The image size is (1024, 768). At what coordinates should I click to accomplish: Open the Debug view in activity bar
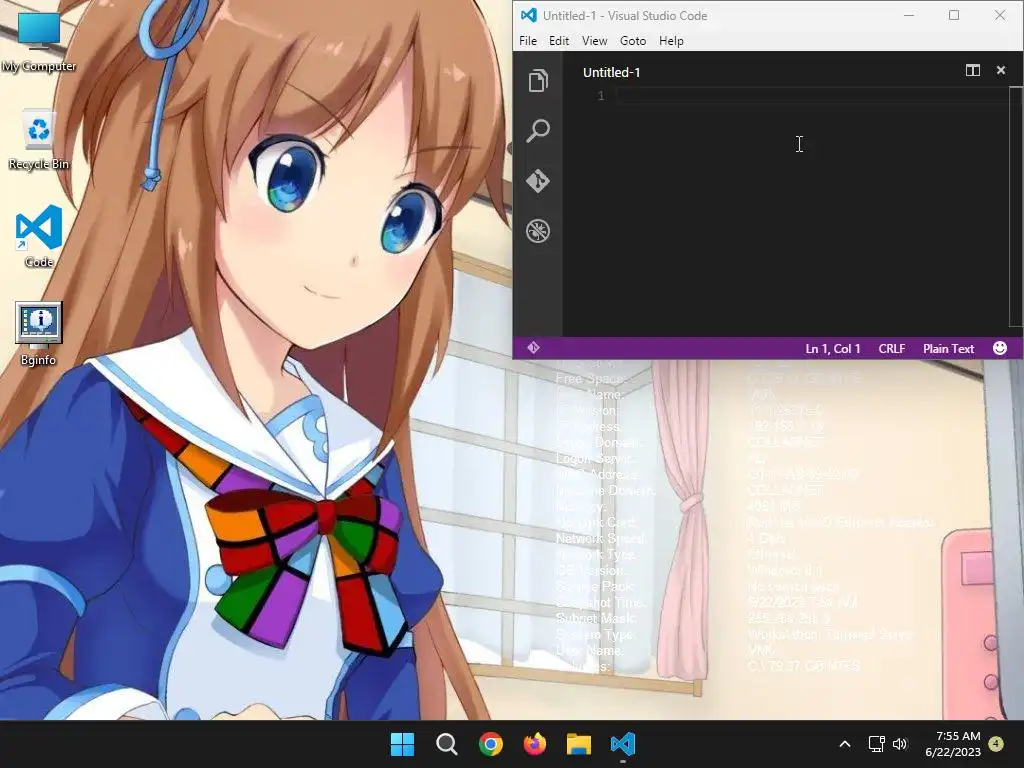point(538,231)
